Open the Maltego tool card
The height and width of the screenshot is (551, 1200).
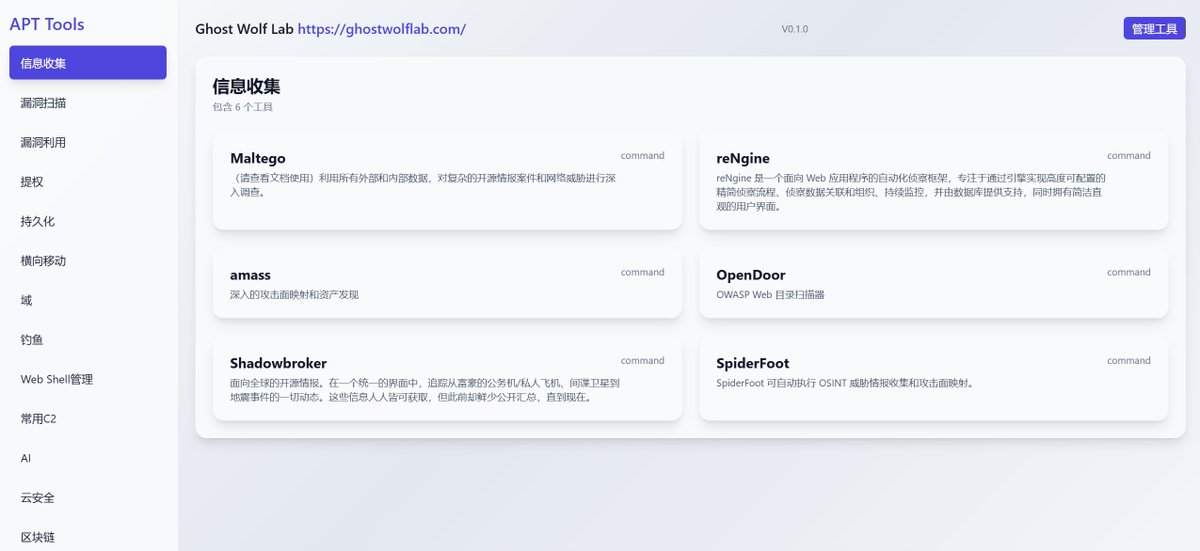[x=447, y=180]
